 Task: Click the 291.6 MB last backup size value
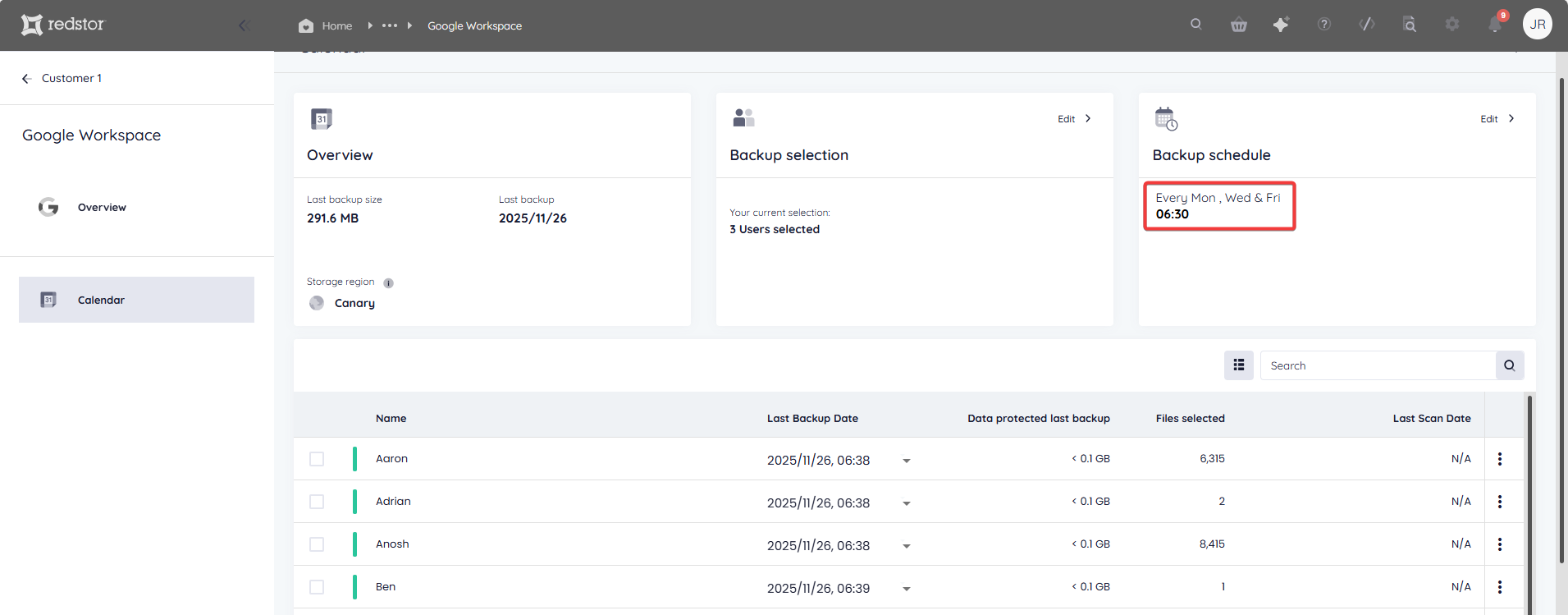332,218
